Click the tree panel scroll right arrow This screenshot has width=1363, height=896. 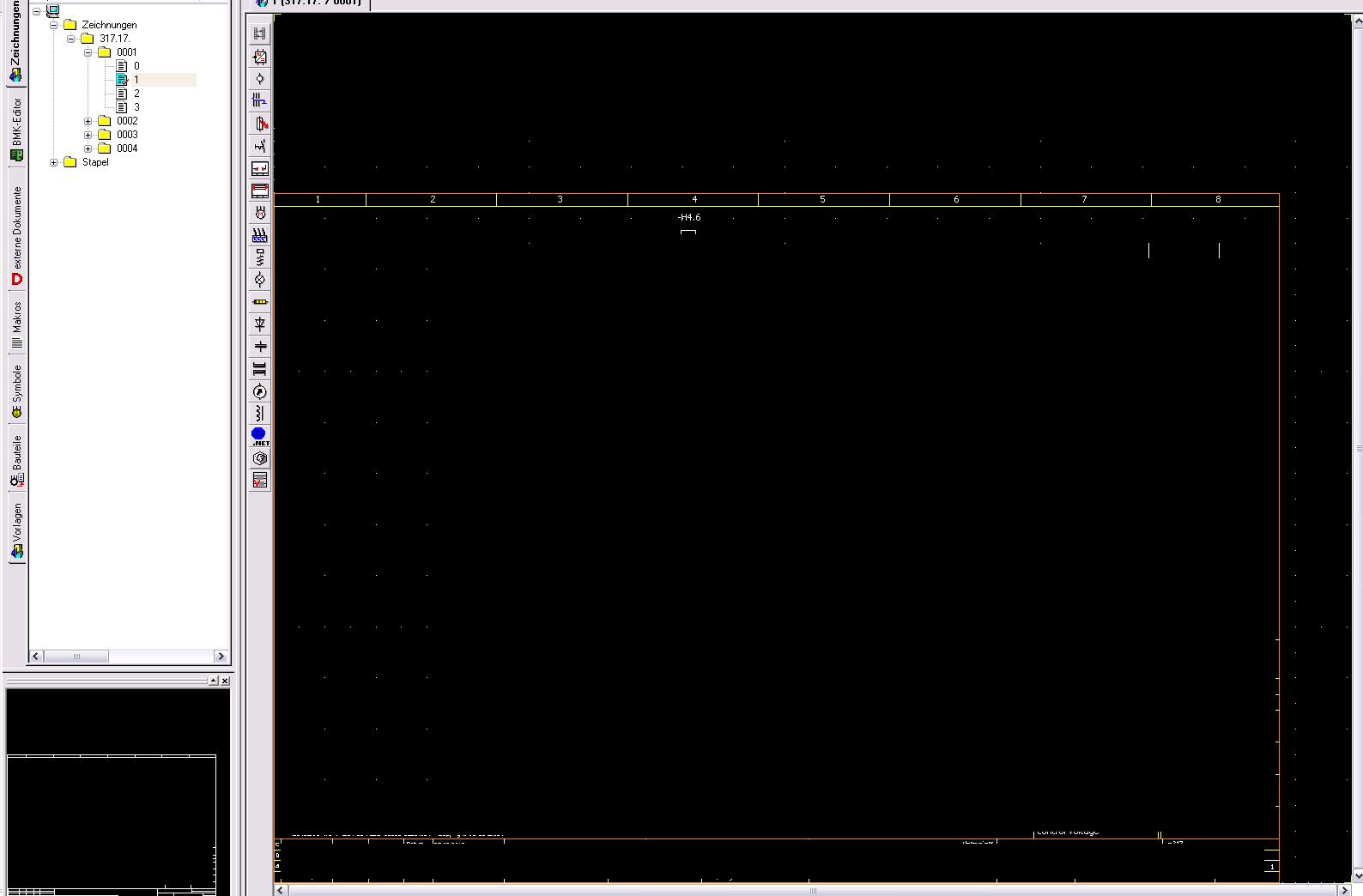(221, 657)
